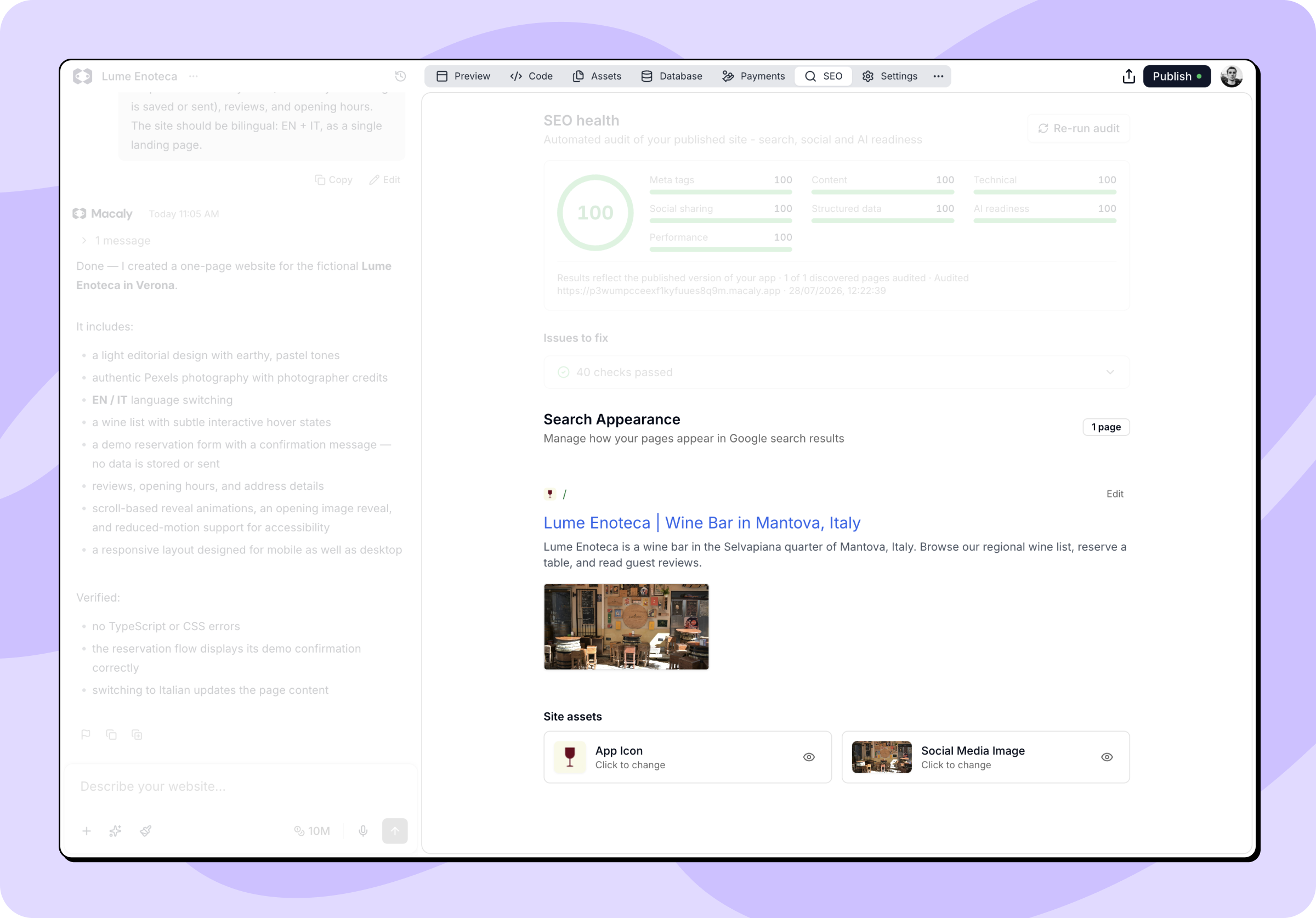1316x918 pixels.
Task: Expand the 40 checks passed row
Action: 836,372
